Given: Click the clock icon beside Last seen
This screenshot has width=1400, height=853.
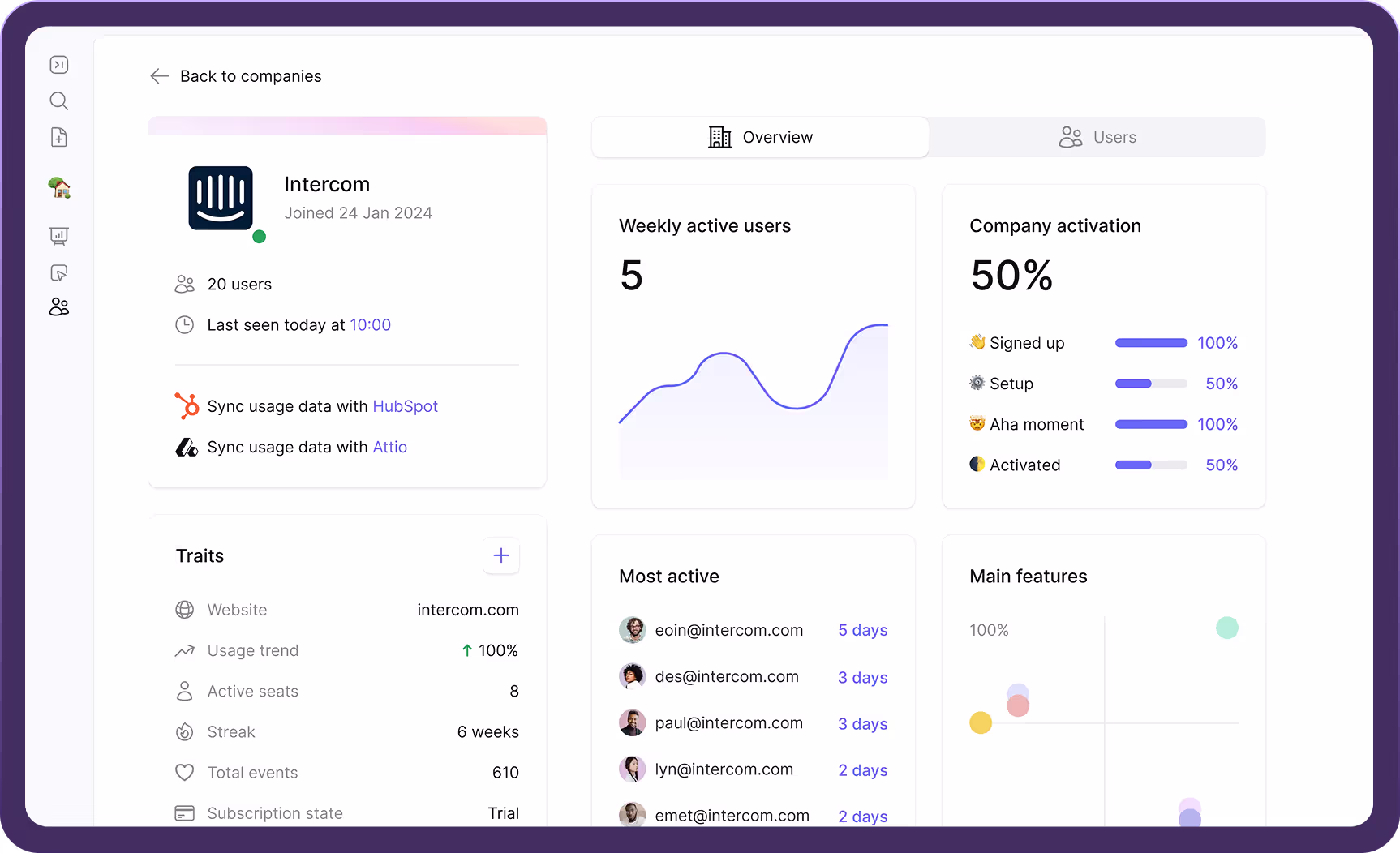Looking at the screenshot, I should click(x=185, y=325).
